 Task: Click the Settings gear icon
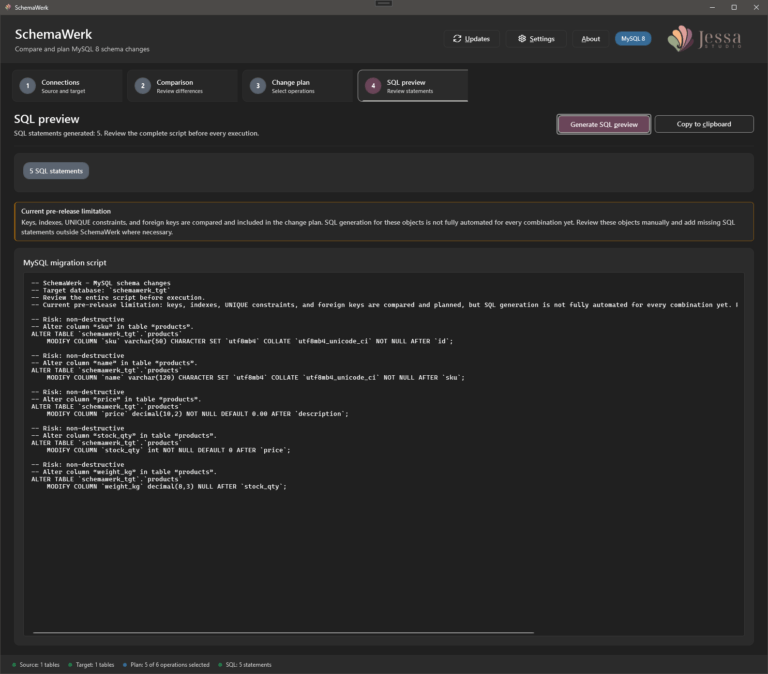point(522,39)
